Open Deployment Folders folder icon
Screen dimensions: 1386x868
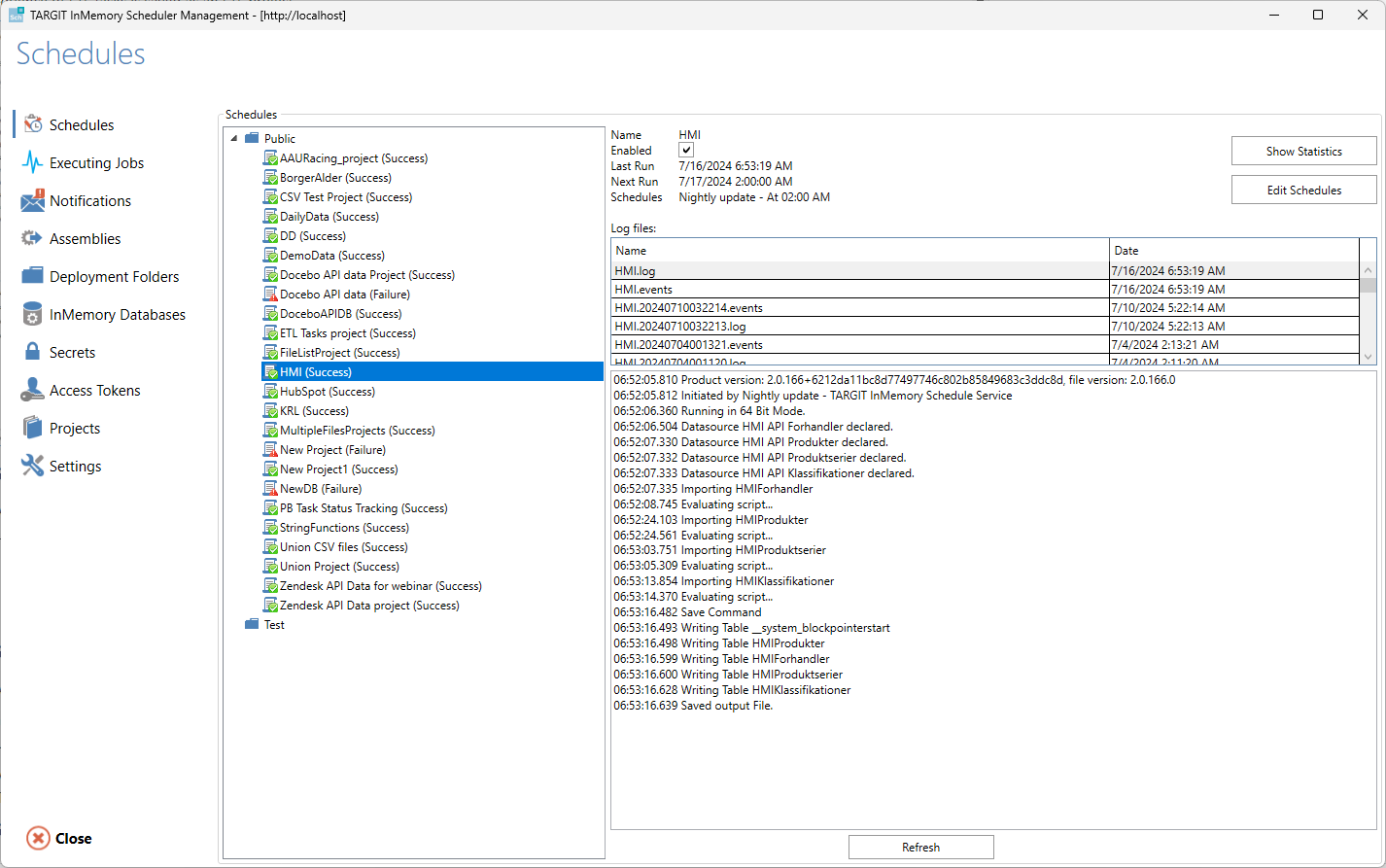[33, 276]
